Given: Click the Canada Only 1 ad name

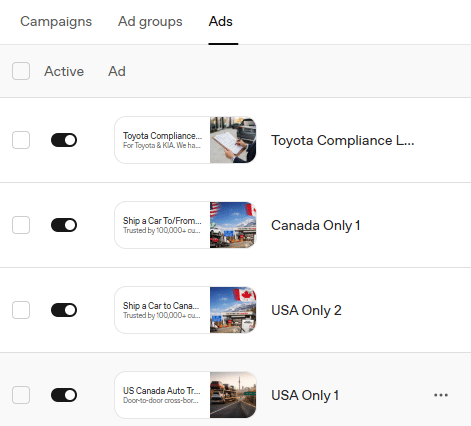Looking at the screenshot, I should (316, 225).
